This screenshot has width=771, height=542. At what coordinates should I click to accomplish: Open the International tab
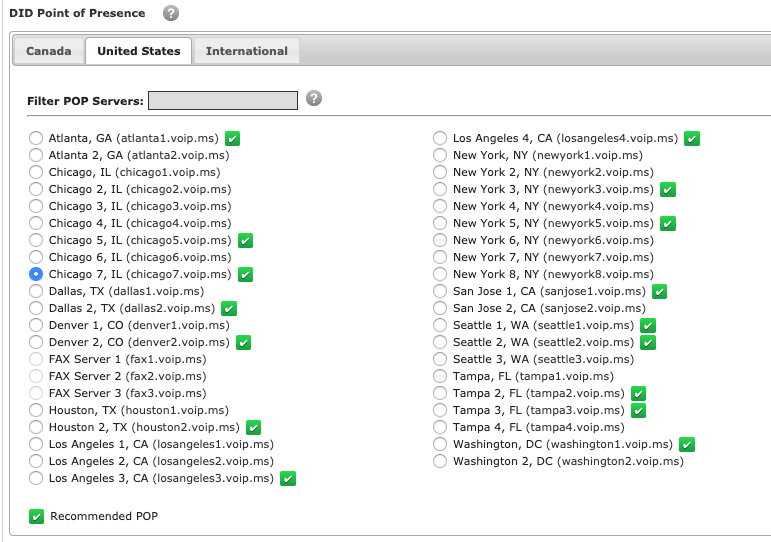point(246,51)
